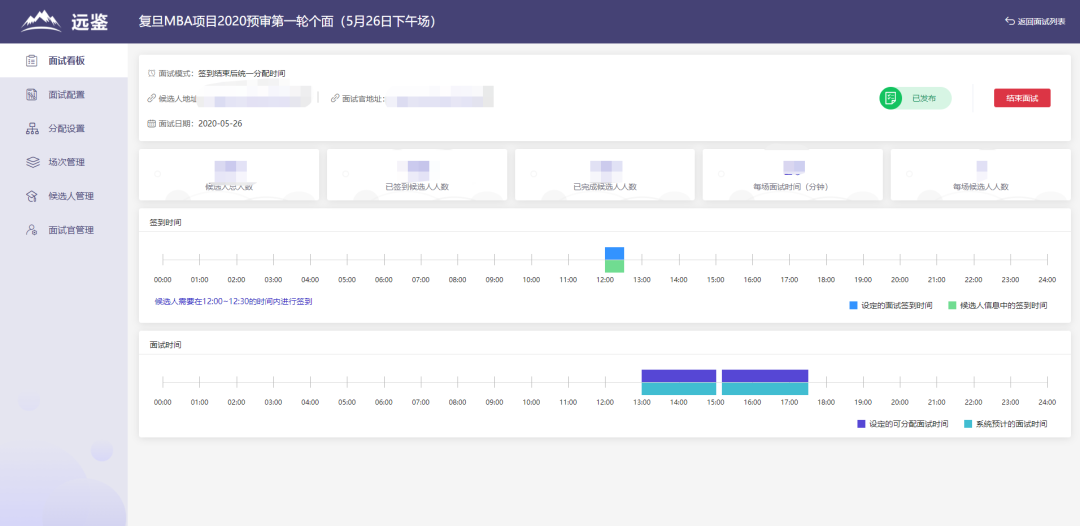This screenshot has height=526, width=1080.
Task: Toggle the 已发布 publish status switch
Action: (x=915, y=98)
